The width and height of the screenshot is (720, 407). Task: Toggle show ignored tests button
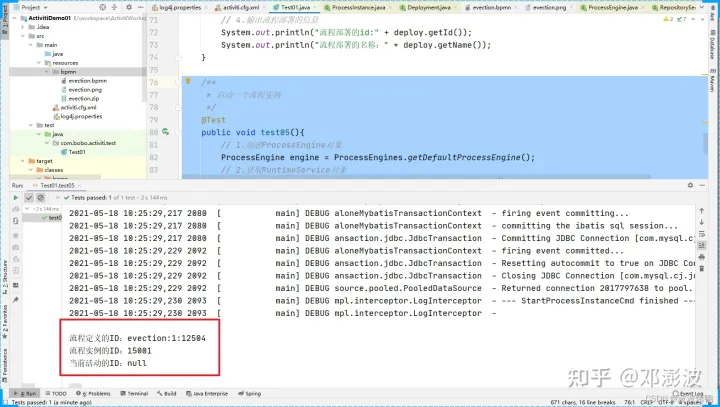pyautogui.click(x=40, y=198)
